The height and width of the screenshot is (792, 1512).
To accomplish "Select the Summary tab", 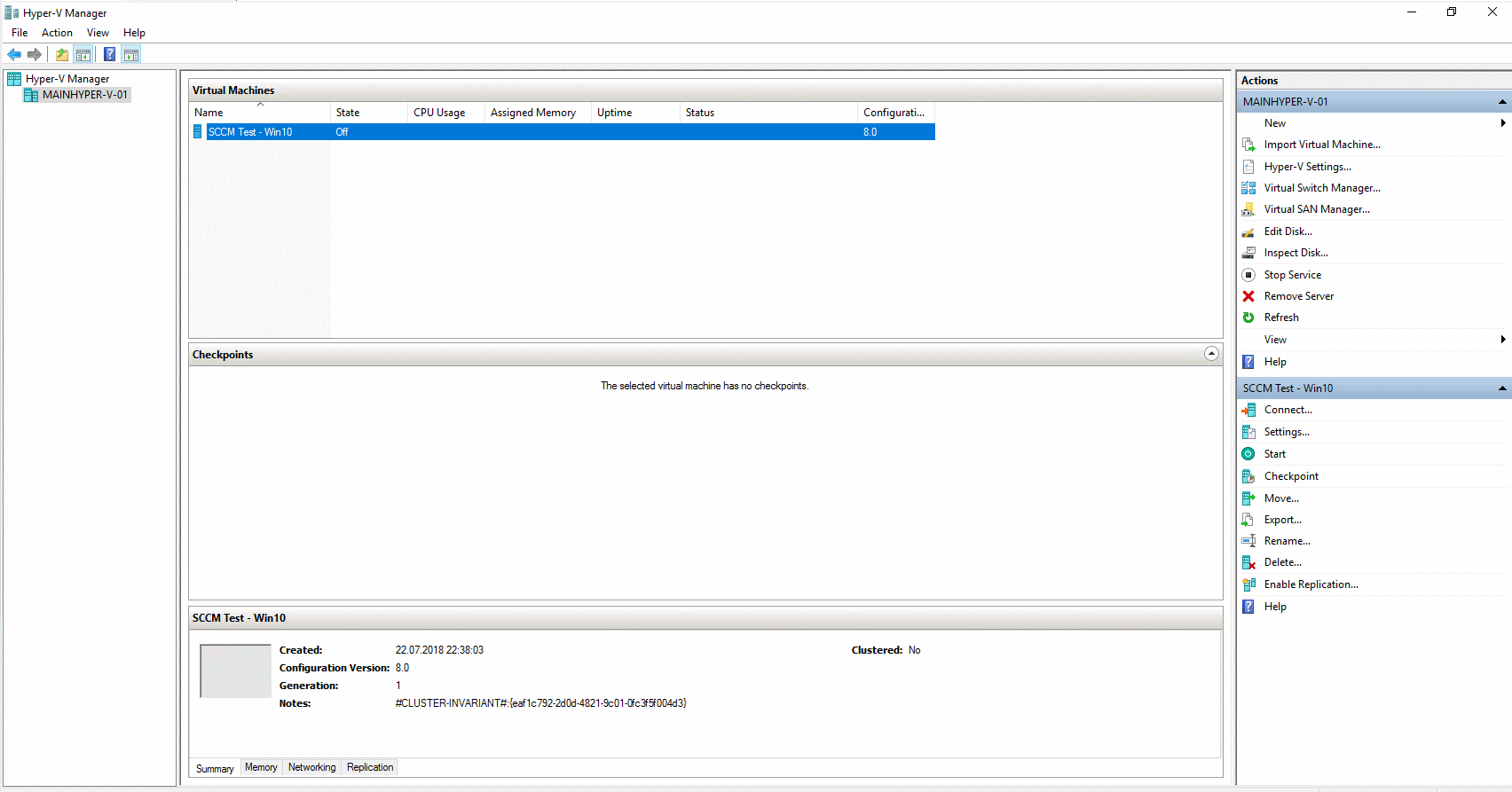I will pos(215,768).
